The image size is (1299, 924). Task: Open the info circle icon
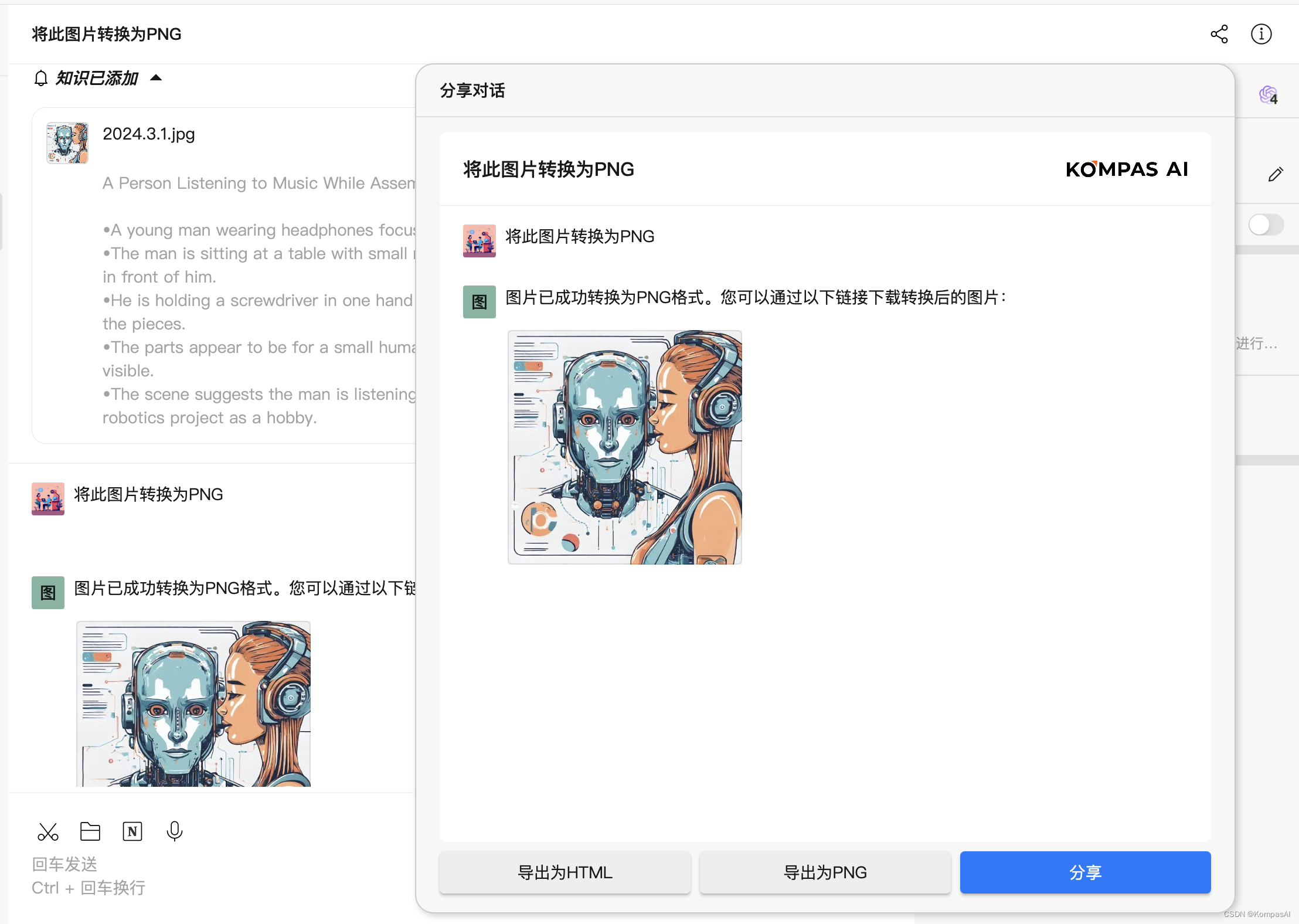tap(1261, 34)
